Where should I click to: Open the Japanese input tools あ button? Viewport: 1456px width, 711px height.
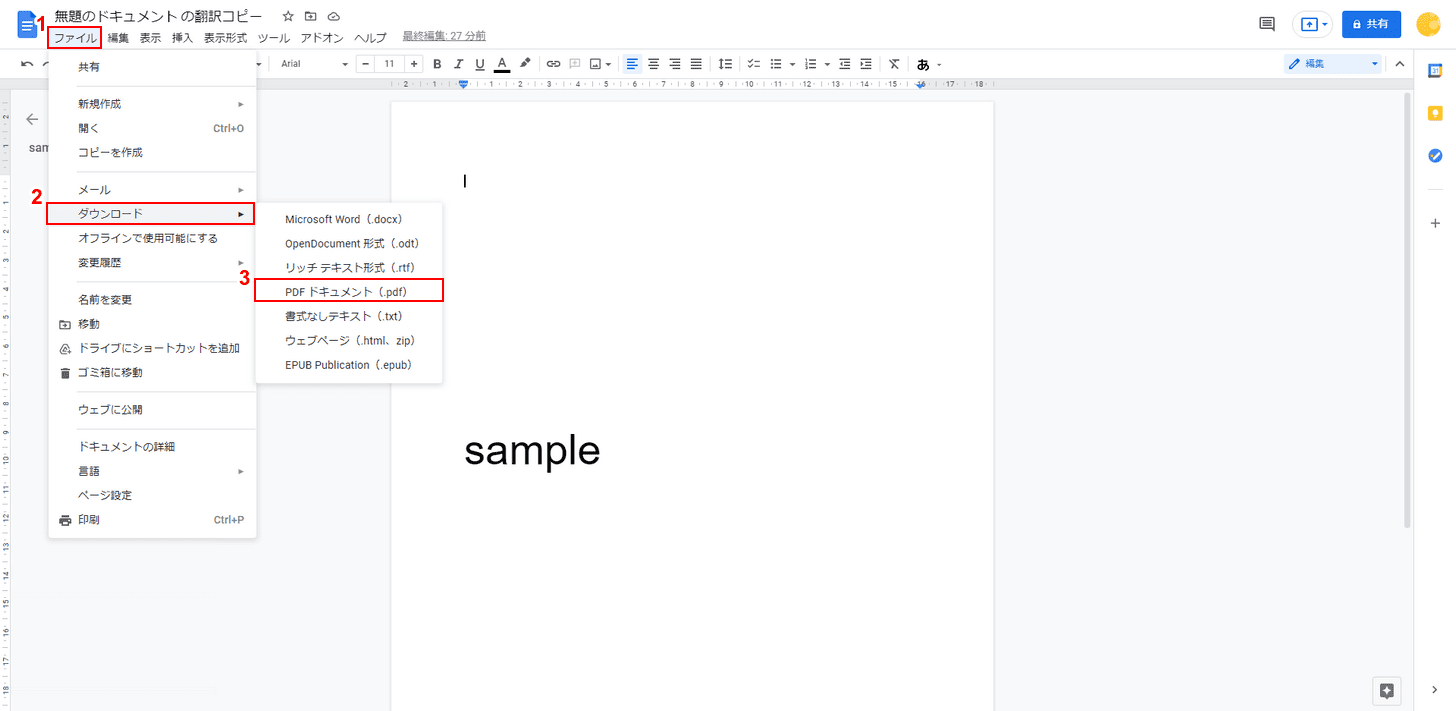[x=923, y=64]
